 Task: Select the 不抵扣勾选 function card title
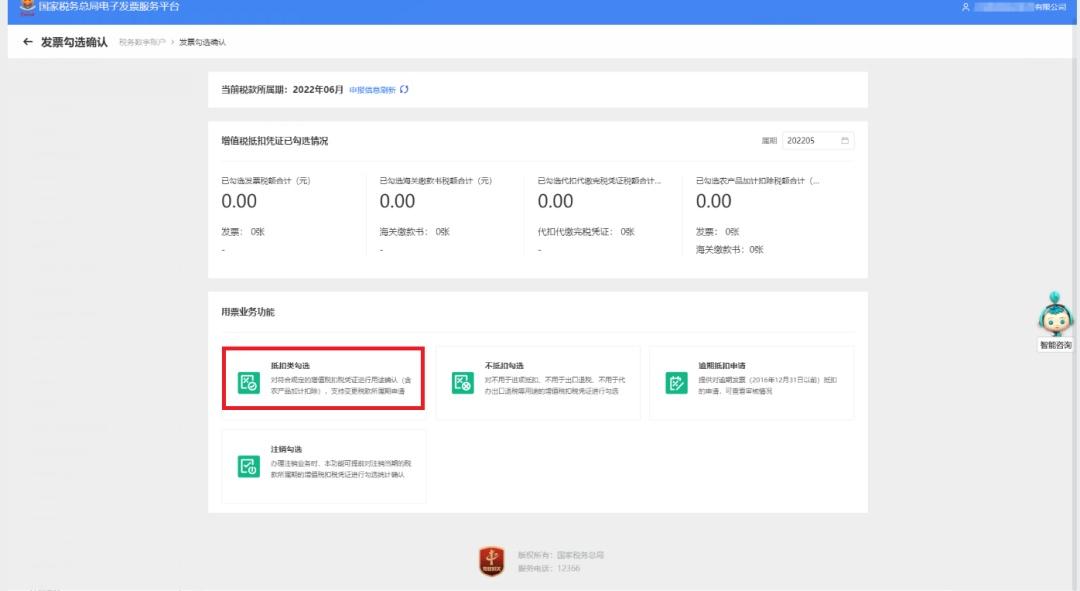coord(504,366)
